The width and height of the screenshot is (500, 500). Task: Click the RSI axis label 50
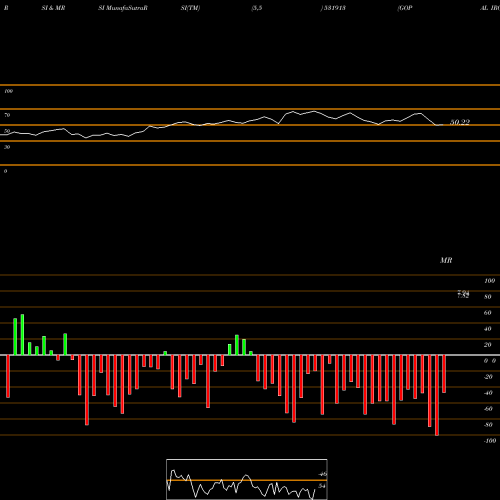point(7,131)
